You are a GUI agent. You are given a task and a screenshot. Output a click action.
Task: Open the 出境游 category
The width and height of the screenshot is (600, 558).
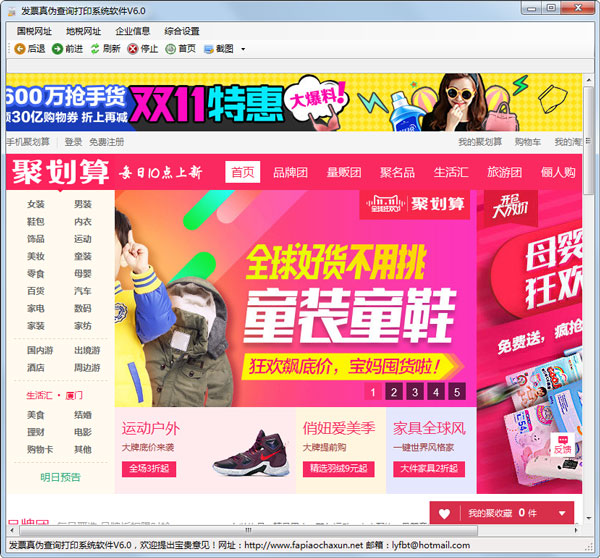click(x=87, y=350)
